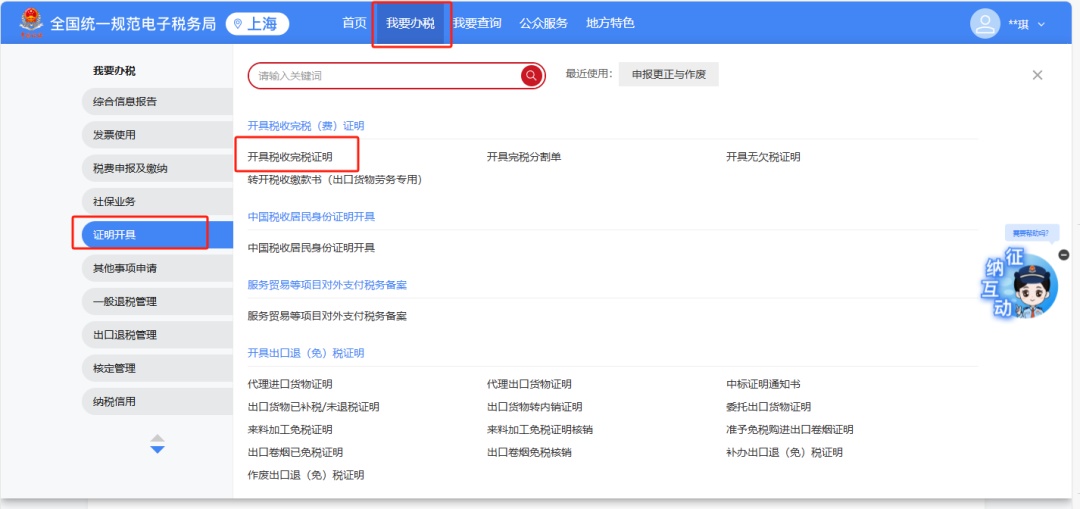Go to the 公众服务 menu
Image resolution: width=1080 pixels, height=509 pixels.
pos(543,23)
